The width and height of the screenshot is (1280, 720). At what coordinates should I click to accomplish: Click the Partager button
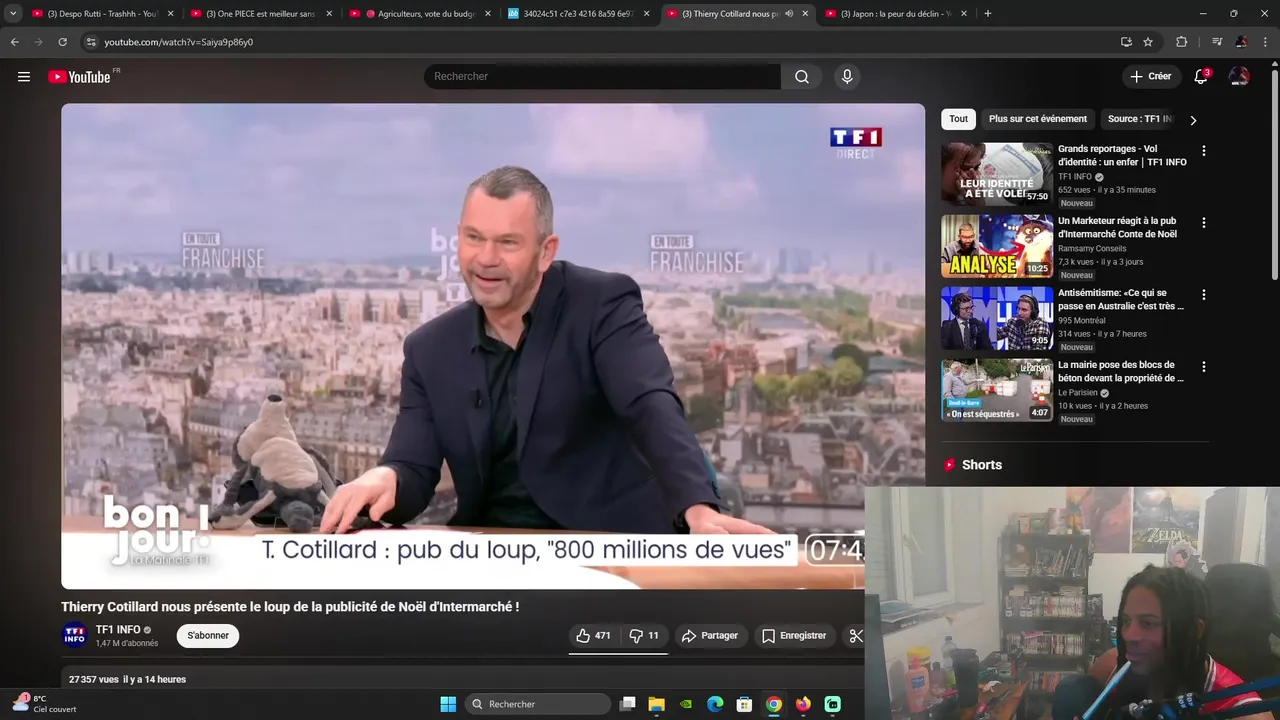tap(710, 635)
